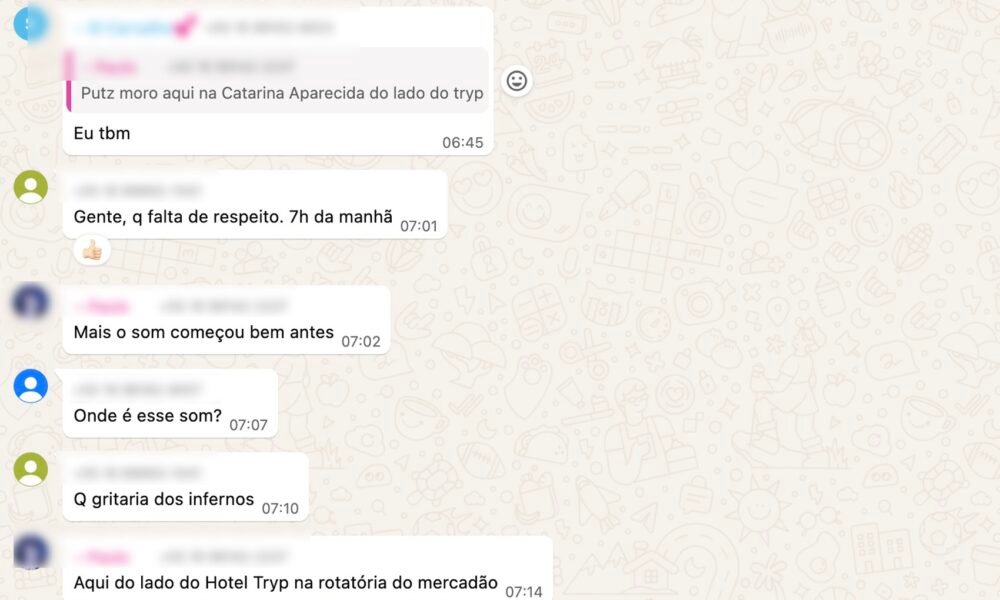Screen dimensions: 1000x600
Task: Open green avatar beside 'falta de respeito' message
Action: click(x=31, y=187)
